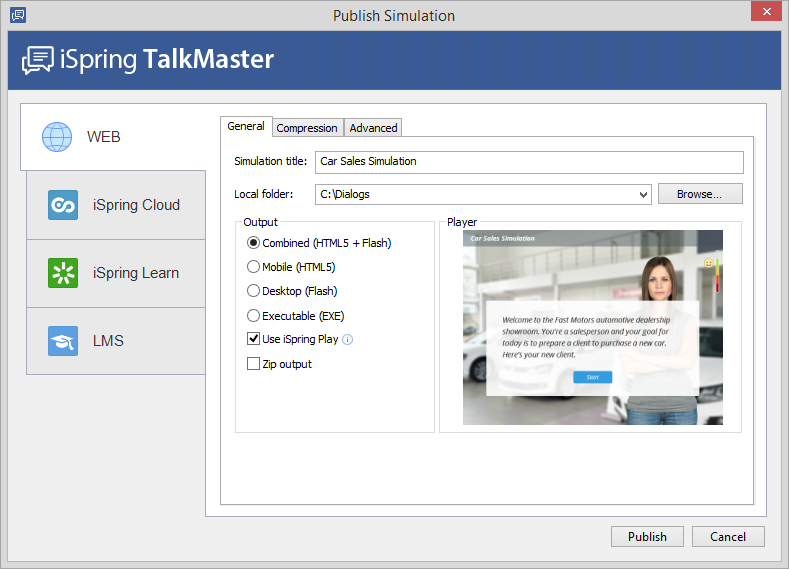Click the iSpring TalkMaster logo icon

[38, 60]
